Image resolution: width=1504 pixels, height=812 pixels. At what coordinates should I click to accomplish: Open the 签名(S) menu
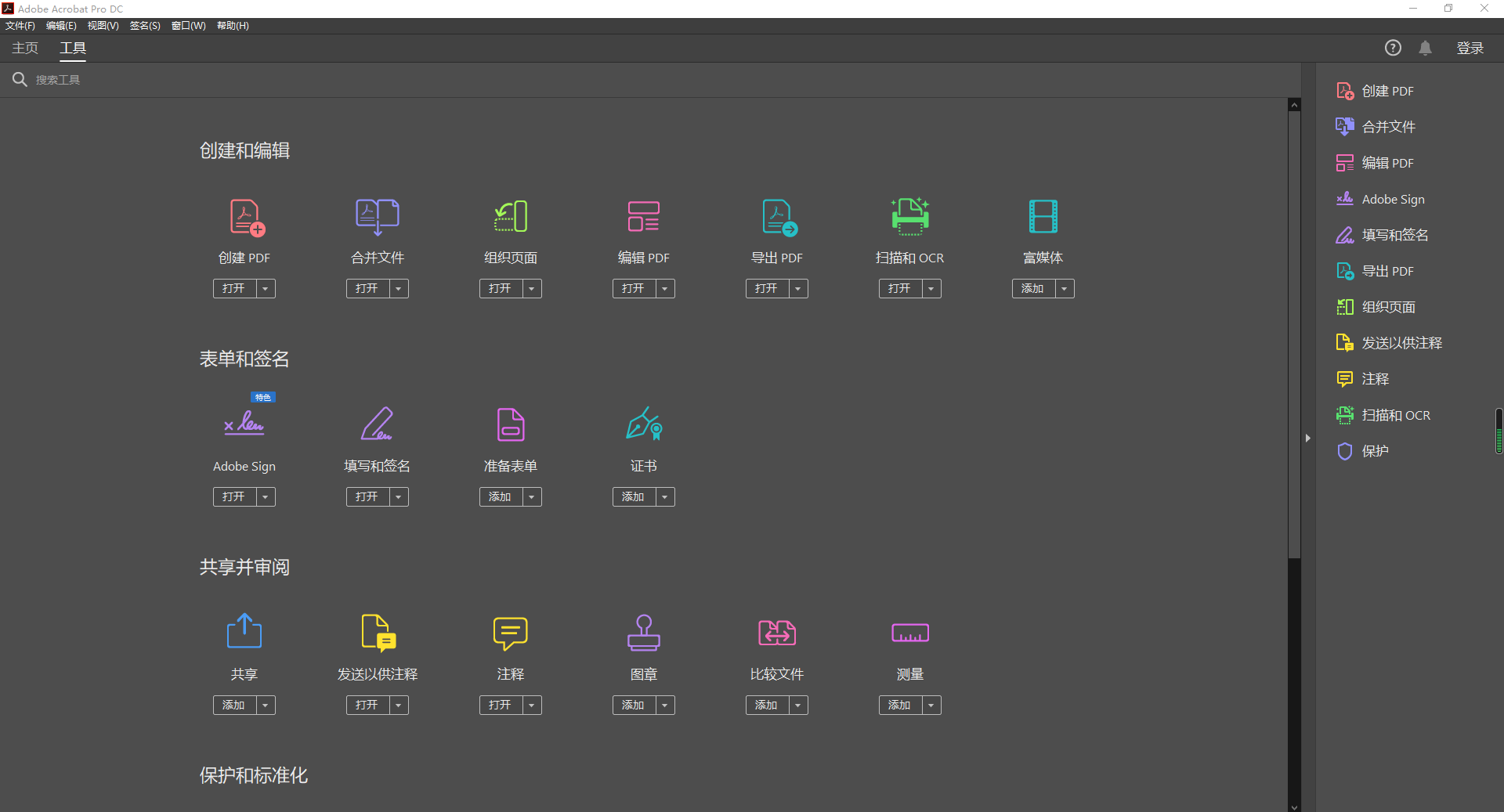[x=145, y=26]
